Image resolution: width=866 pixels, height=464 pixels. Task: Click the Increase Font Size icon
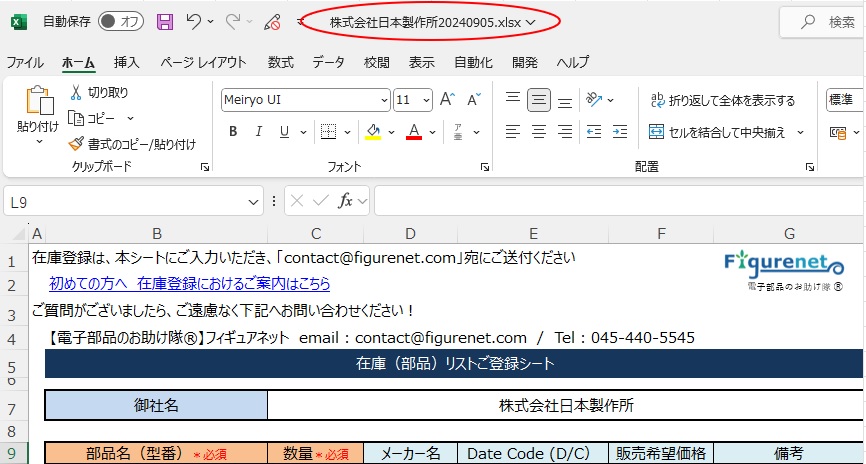[x=447, y=100]
